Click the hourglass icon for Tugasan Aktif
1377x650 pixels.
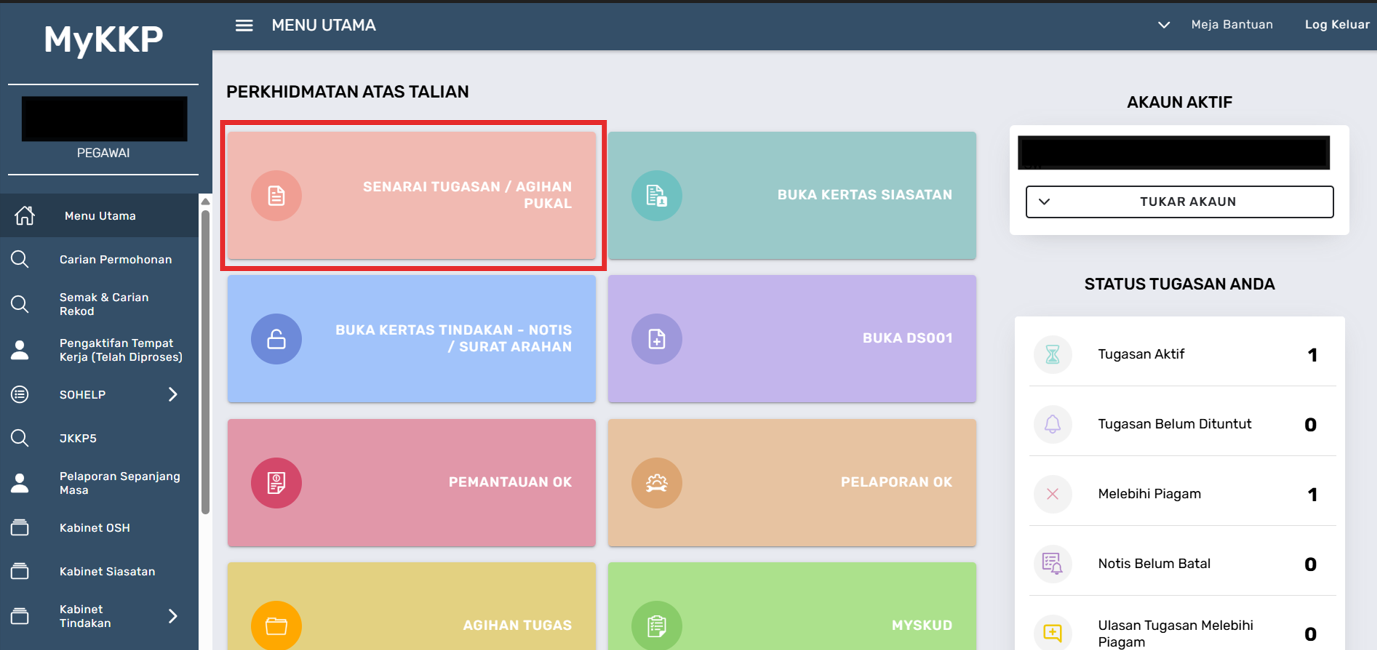(x=1052, y=354)
